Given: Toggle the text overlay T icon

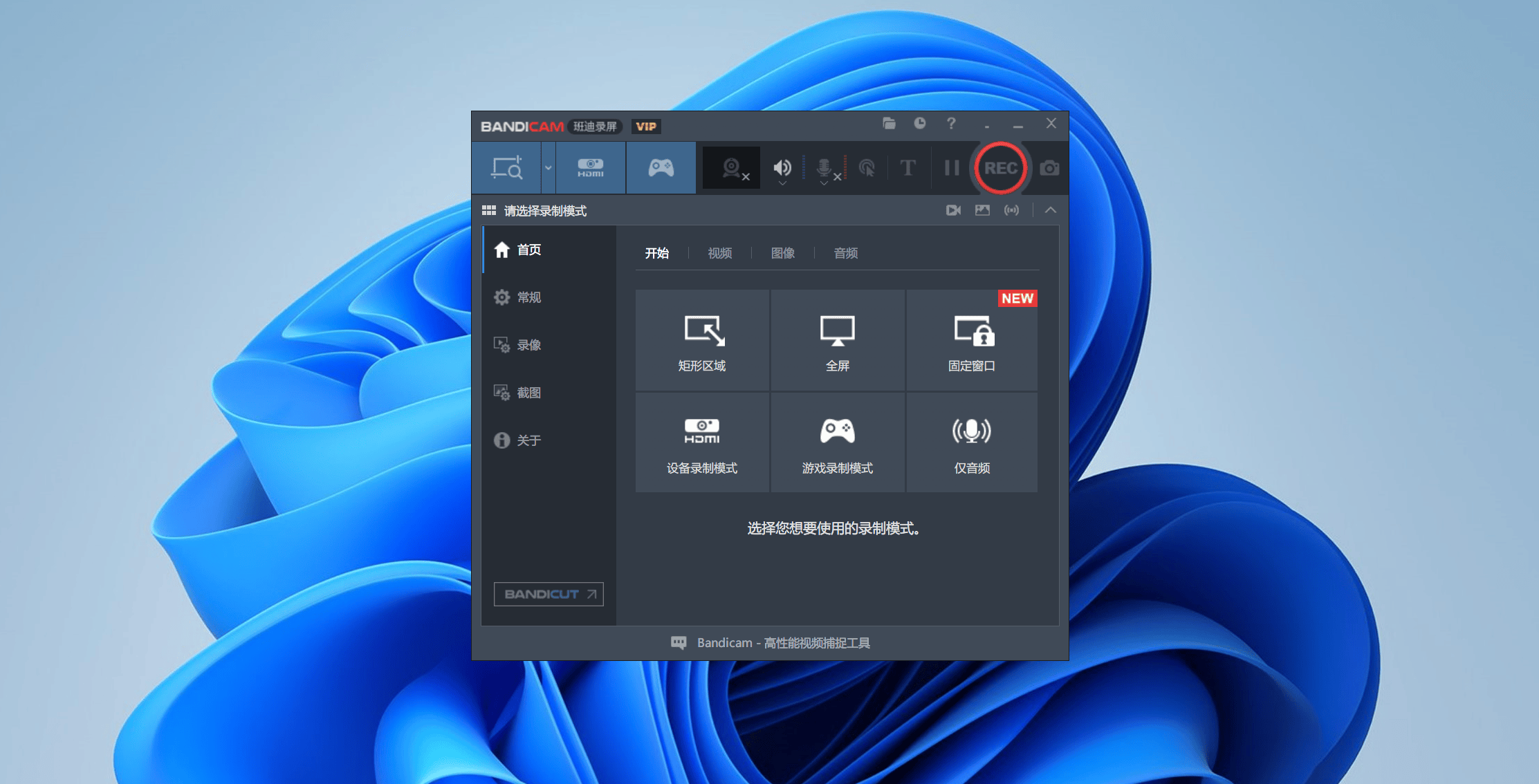Looking at the screenshot, I should [x=907, y=167].
